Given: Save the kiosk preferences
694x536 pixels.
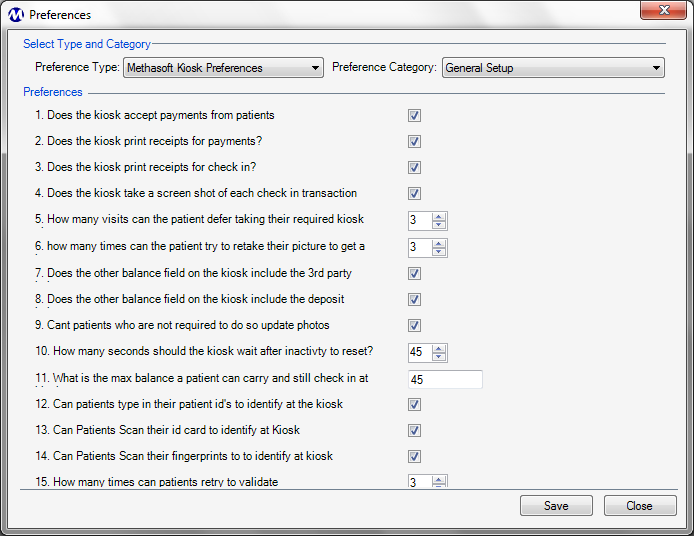Looking at the screenshot, I should [556, 505].
